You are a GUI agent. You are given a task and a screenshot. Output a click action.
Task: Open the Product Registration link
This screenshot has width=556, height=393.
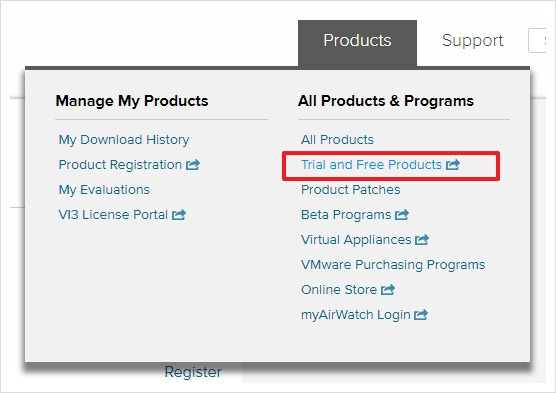[120, 165]
